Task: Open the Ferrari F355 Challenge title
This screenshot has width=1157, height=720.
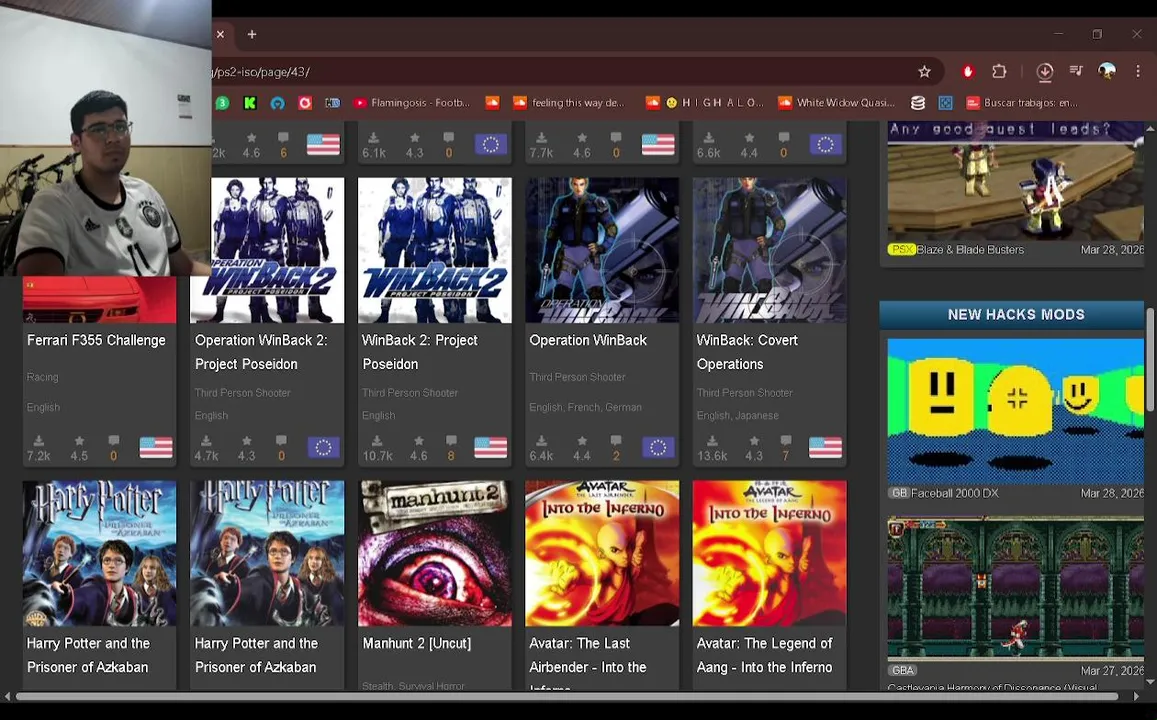Action: coord(96,340)
